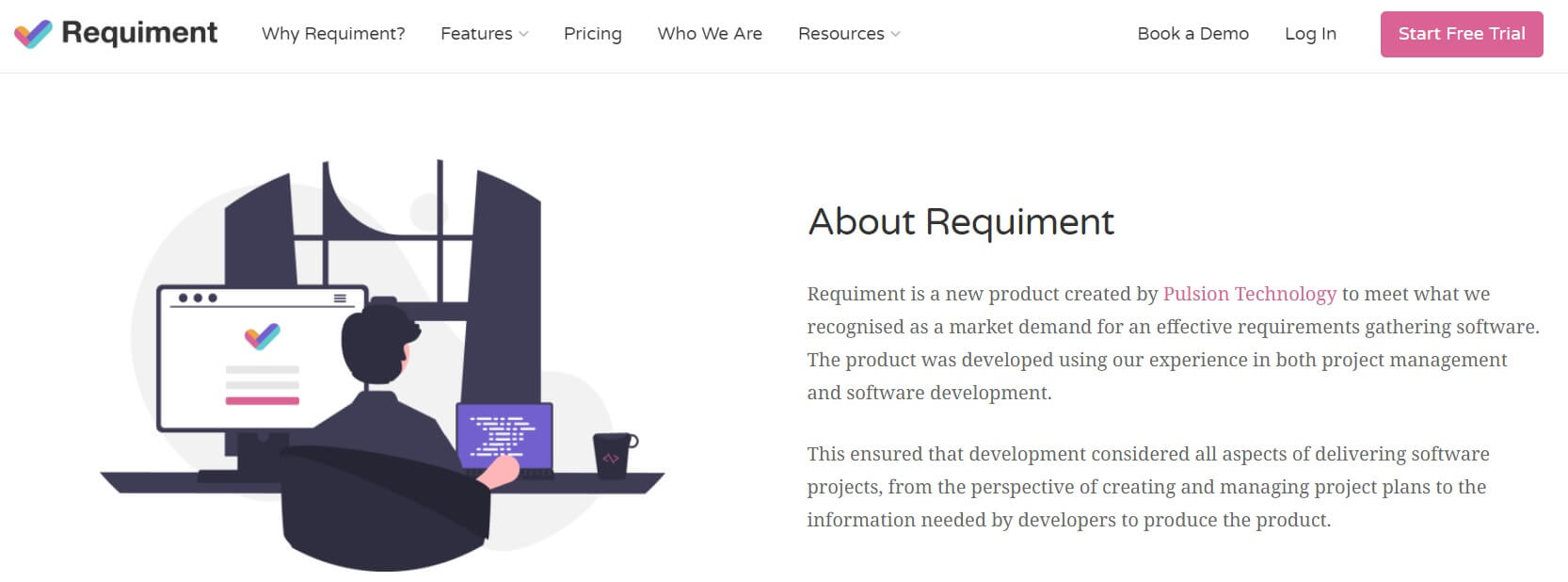This screenshot has height=582, width=1568.
Task: Start the free trial with the pink button
Action: pyautogui.click(x=1462, y=34)
